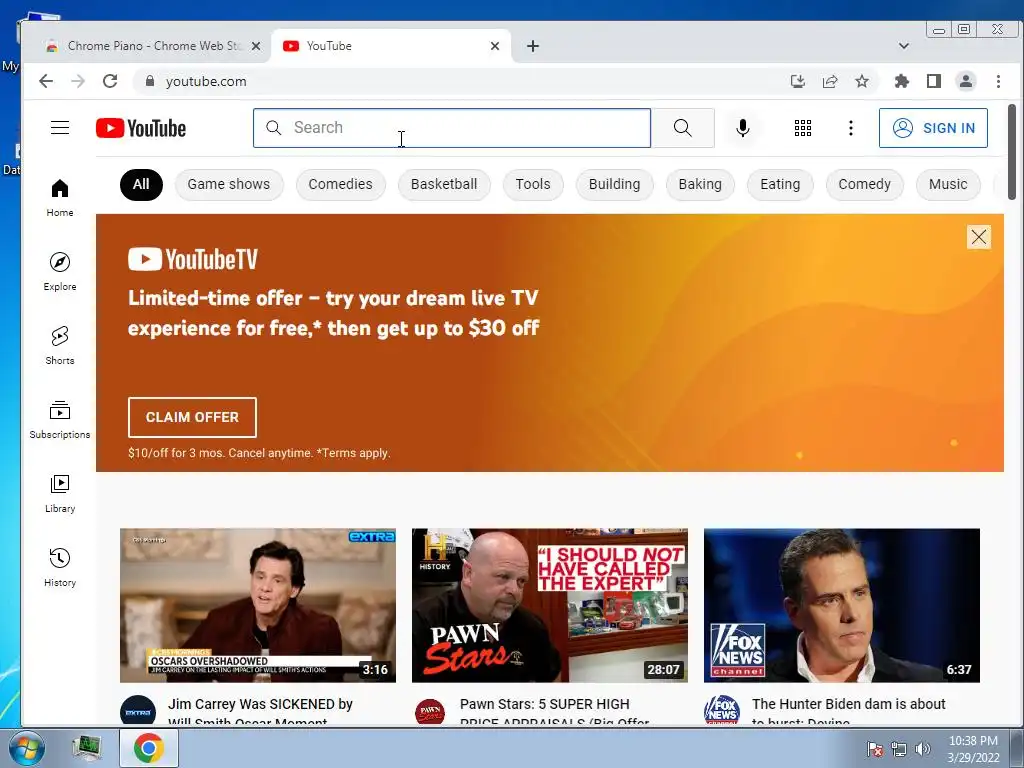Select the Baking chip
1024x768 pixels.
click(x=700, y=185)
